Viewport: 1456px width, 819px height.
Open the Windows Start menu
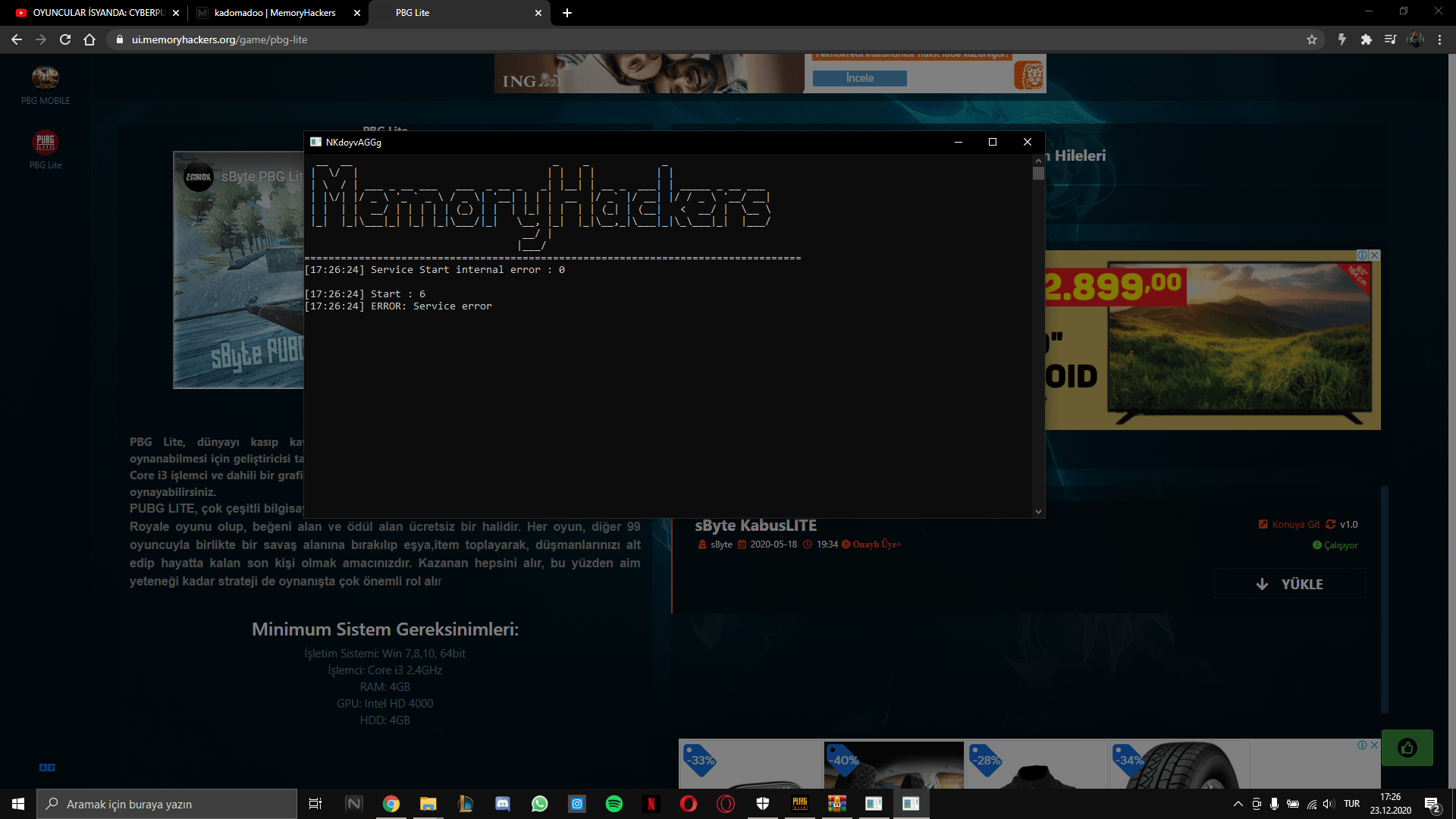[18, 804]
